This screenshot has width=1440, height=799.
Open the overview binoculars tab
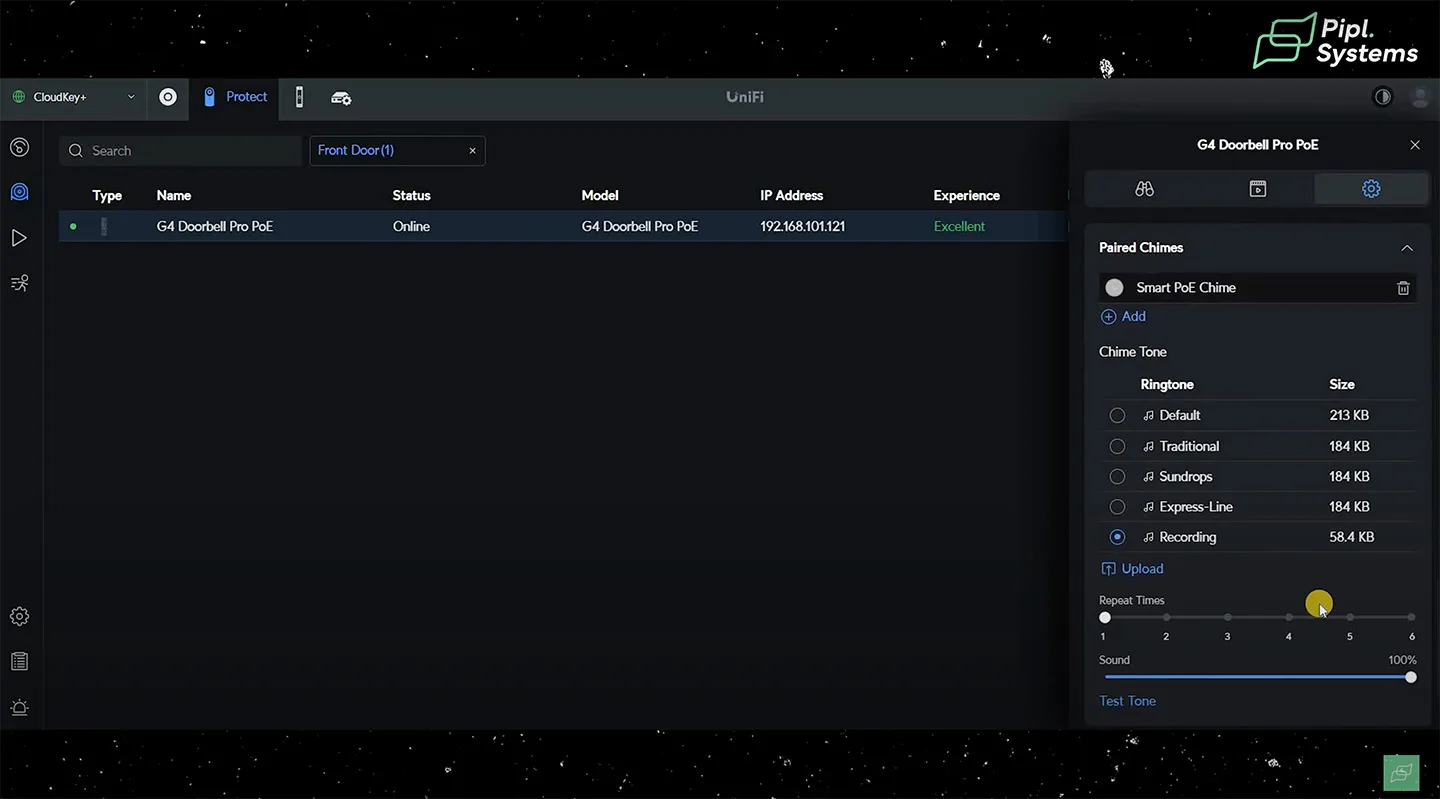pyautogui.click(x=1145, y=188)
